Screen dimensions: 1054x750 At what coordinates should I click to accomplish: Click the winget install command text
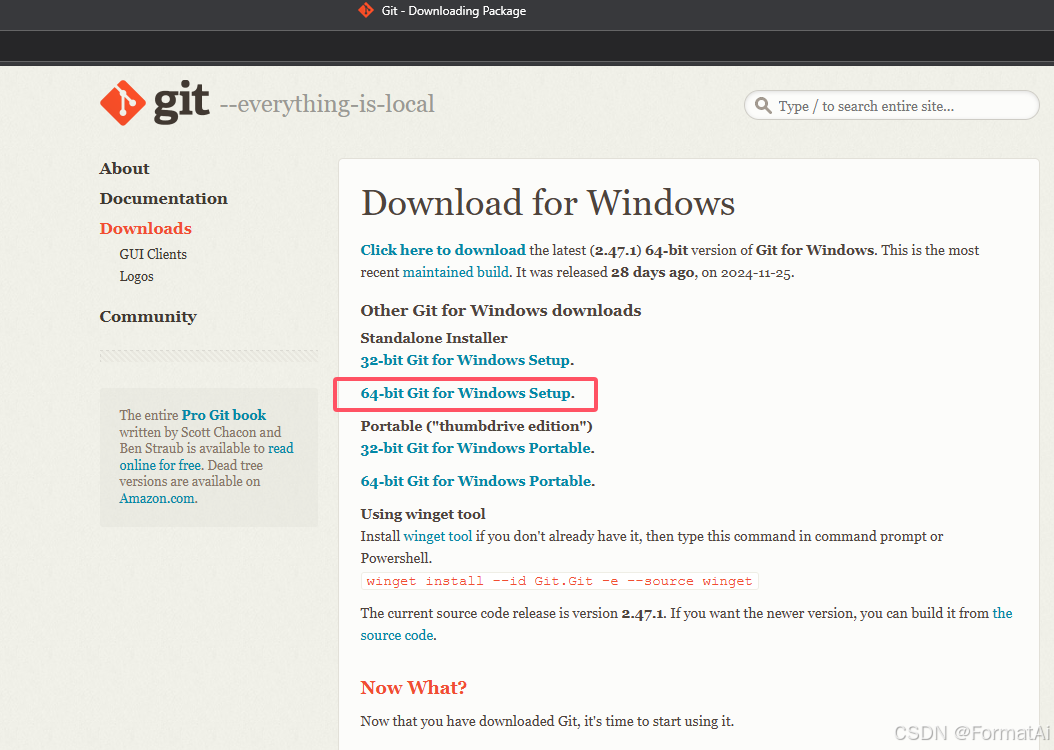(559, 581)
